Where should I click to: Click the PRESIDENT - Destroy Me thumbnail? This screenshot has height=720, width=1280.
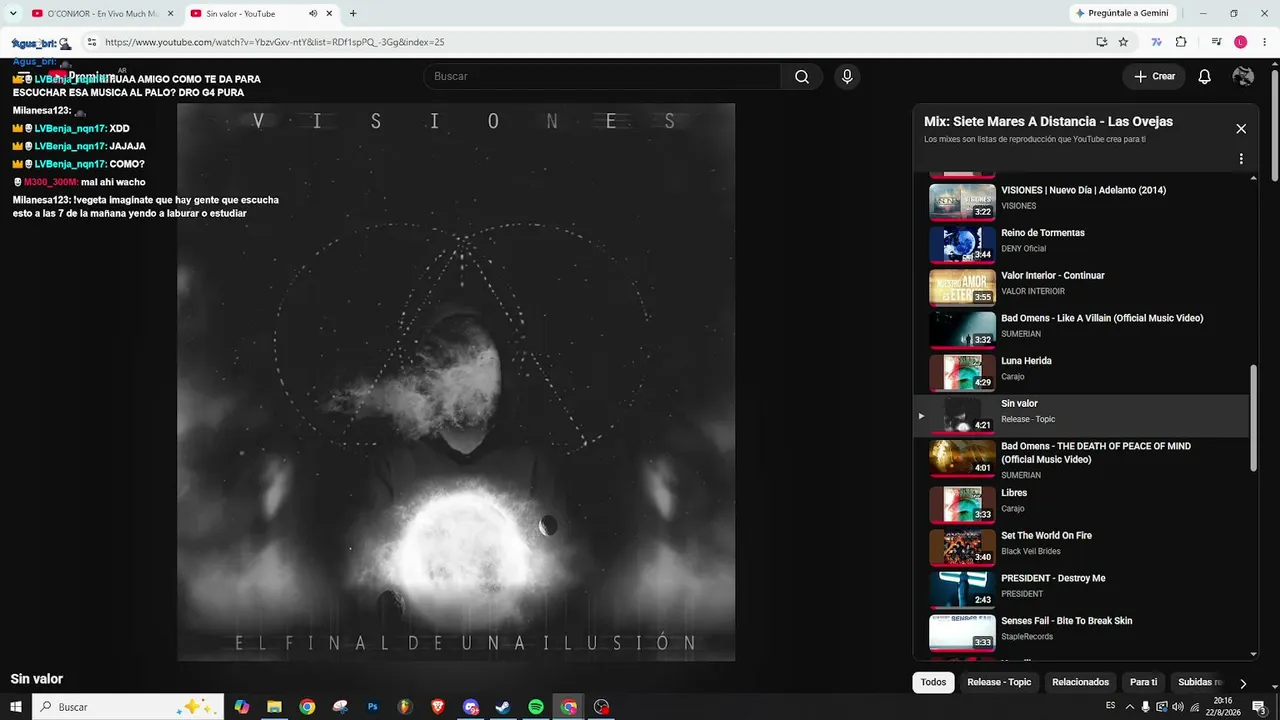tap(962, 590)
